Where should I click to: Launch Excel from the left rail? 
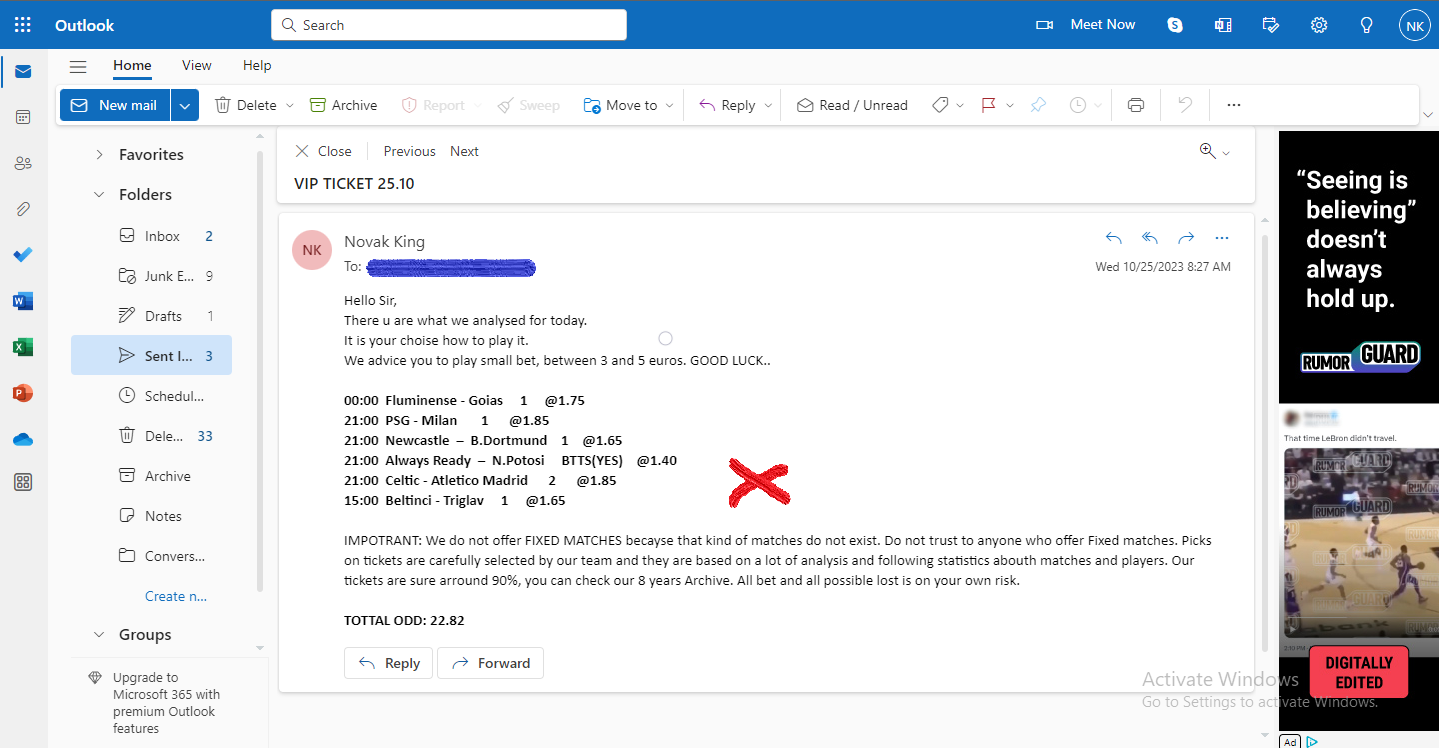(23, 347)
